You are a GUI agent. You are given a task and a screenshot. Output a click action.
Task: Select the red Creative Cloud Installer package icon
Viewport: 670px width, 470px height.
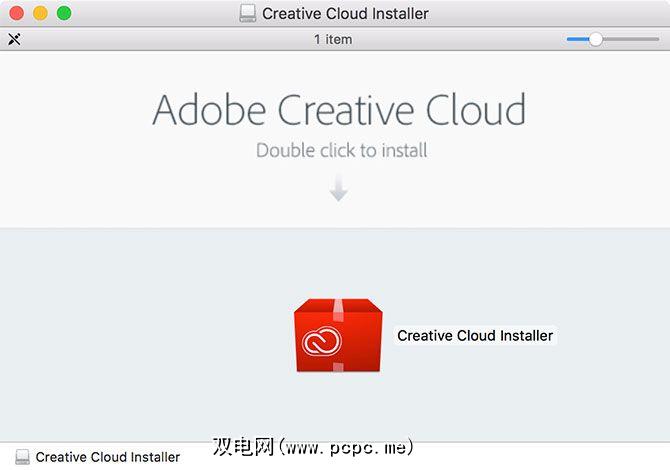(x=338, y=335)
